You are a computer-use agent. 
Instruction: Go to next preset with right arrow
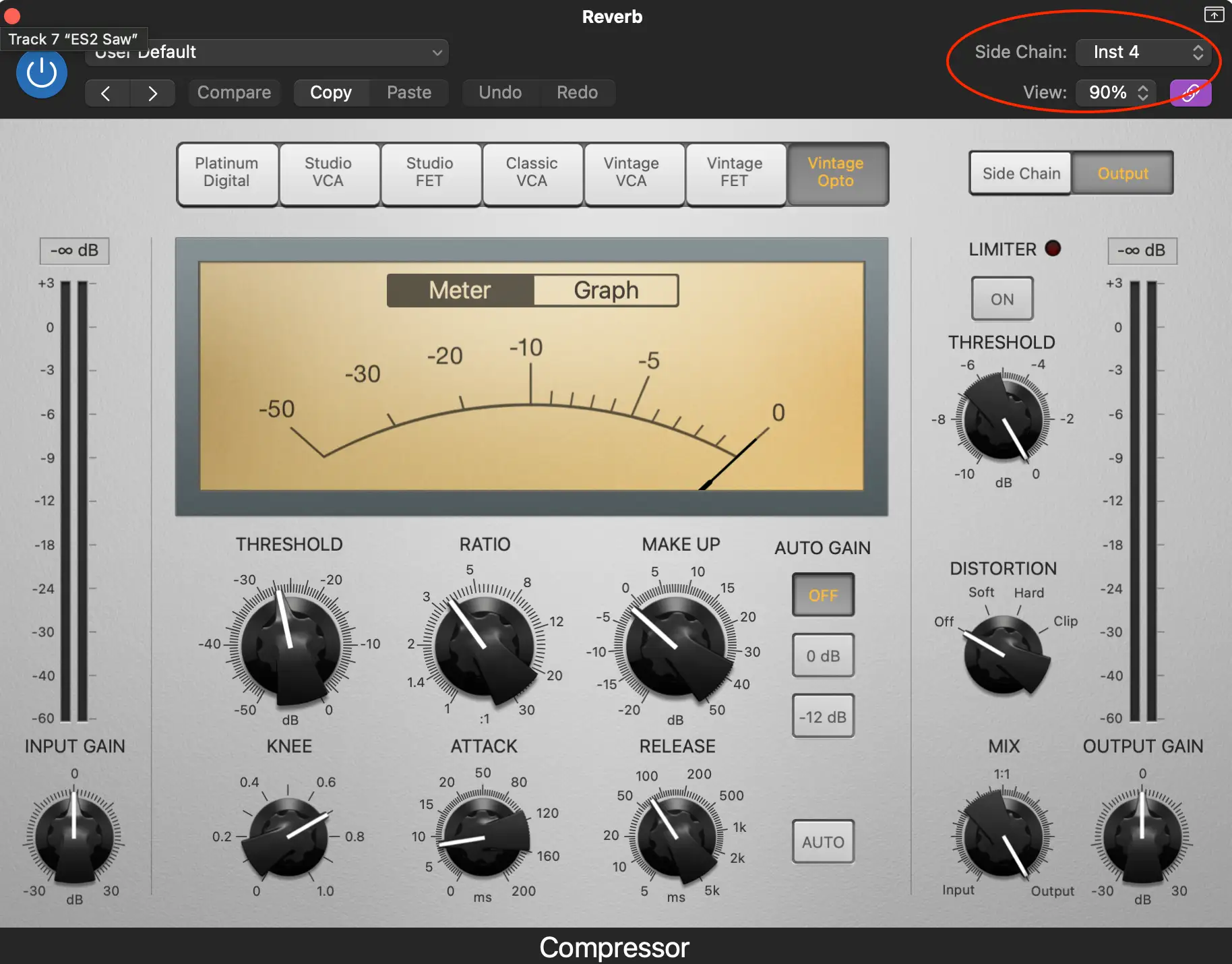coord(152,93)
